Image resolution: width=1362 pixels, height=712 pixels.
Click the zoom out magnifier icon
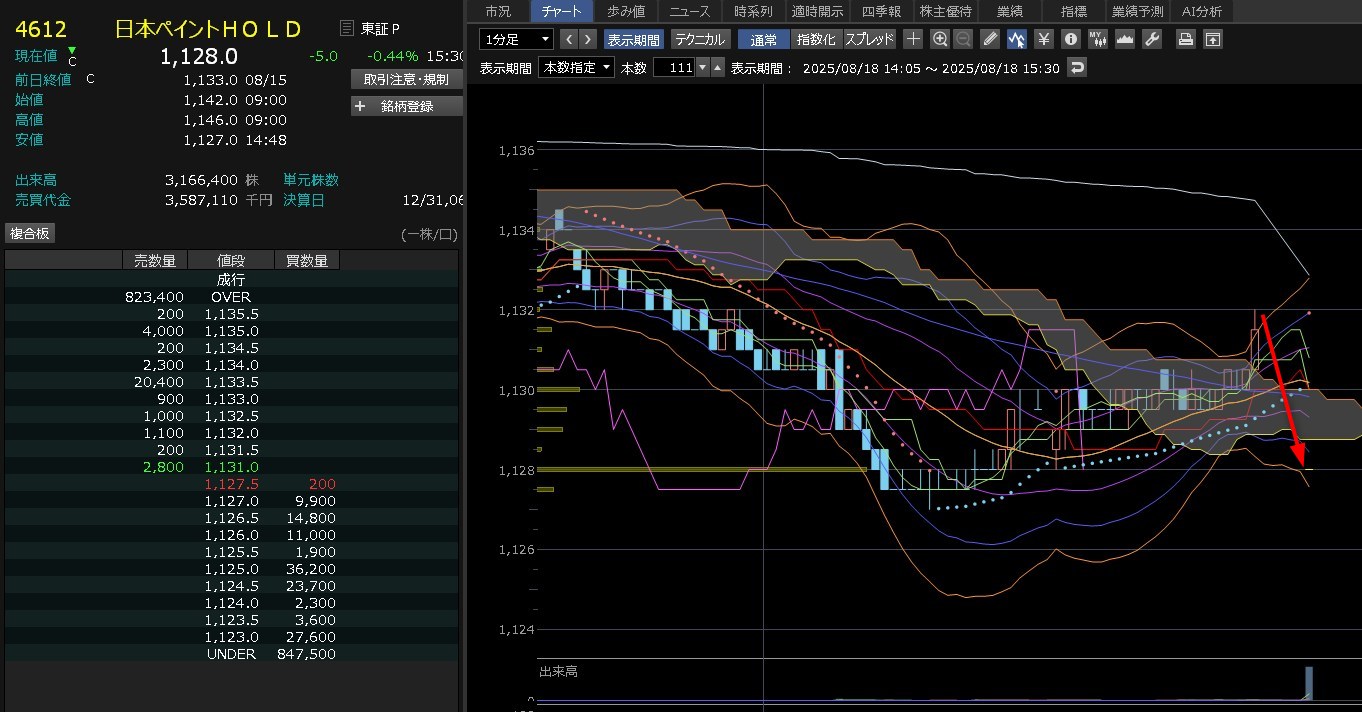[963, 39]
